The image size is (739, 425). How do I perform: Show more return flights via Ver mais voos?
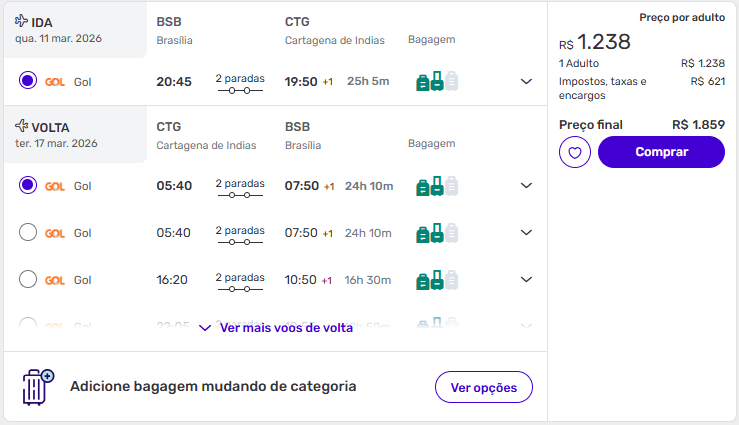point(276,327)
